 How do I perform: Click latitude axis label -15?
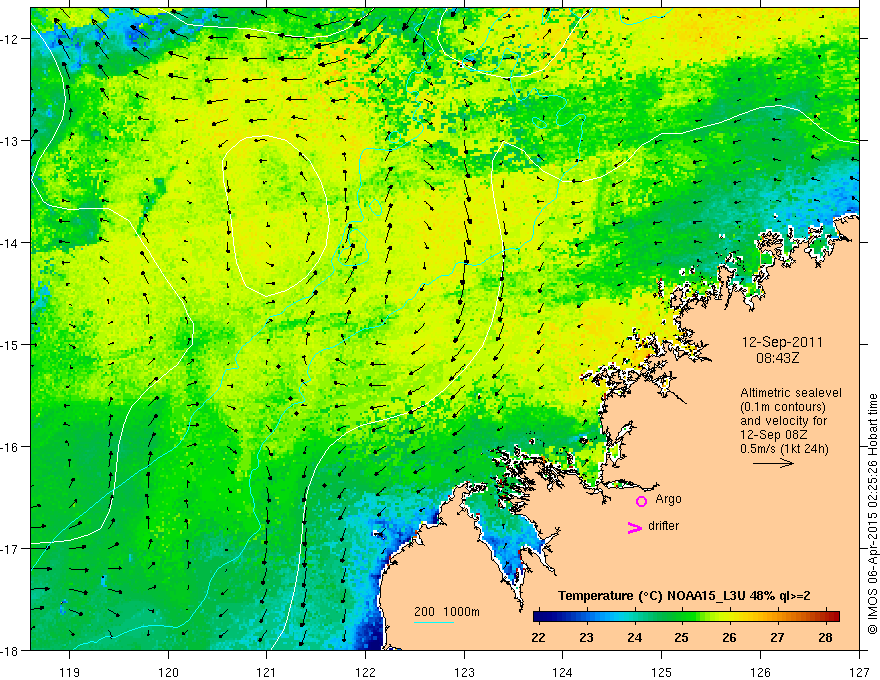point(10,345)
